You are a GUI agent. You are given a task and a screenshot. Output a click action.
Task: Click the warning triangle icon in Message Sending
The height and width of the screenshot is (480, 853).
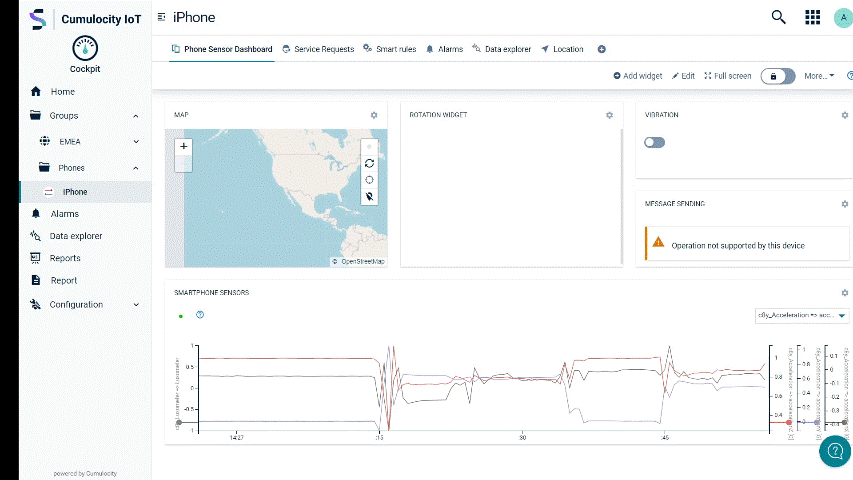(658, 242)
